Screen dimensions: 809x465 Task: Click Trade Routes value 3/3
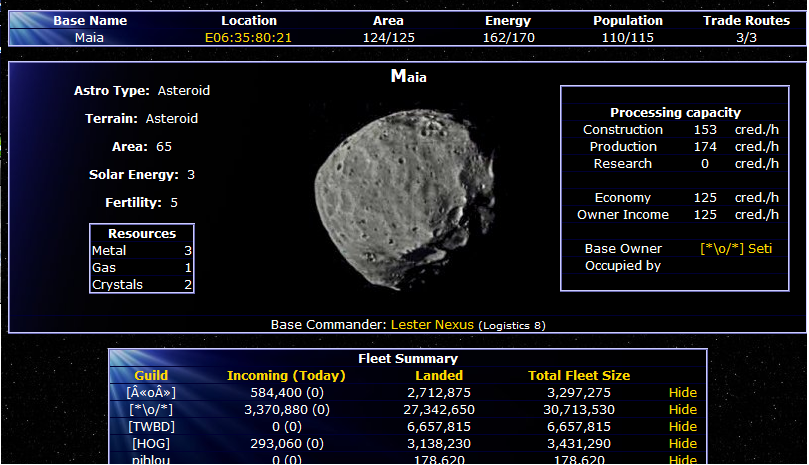point(746,38)
